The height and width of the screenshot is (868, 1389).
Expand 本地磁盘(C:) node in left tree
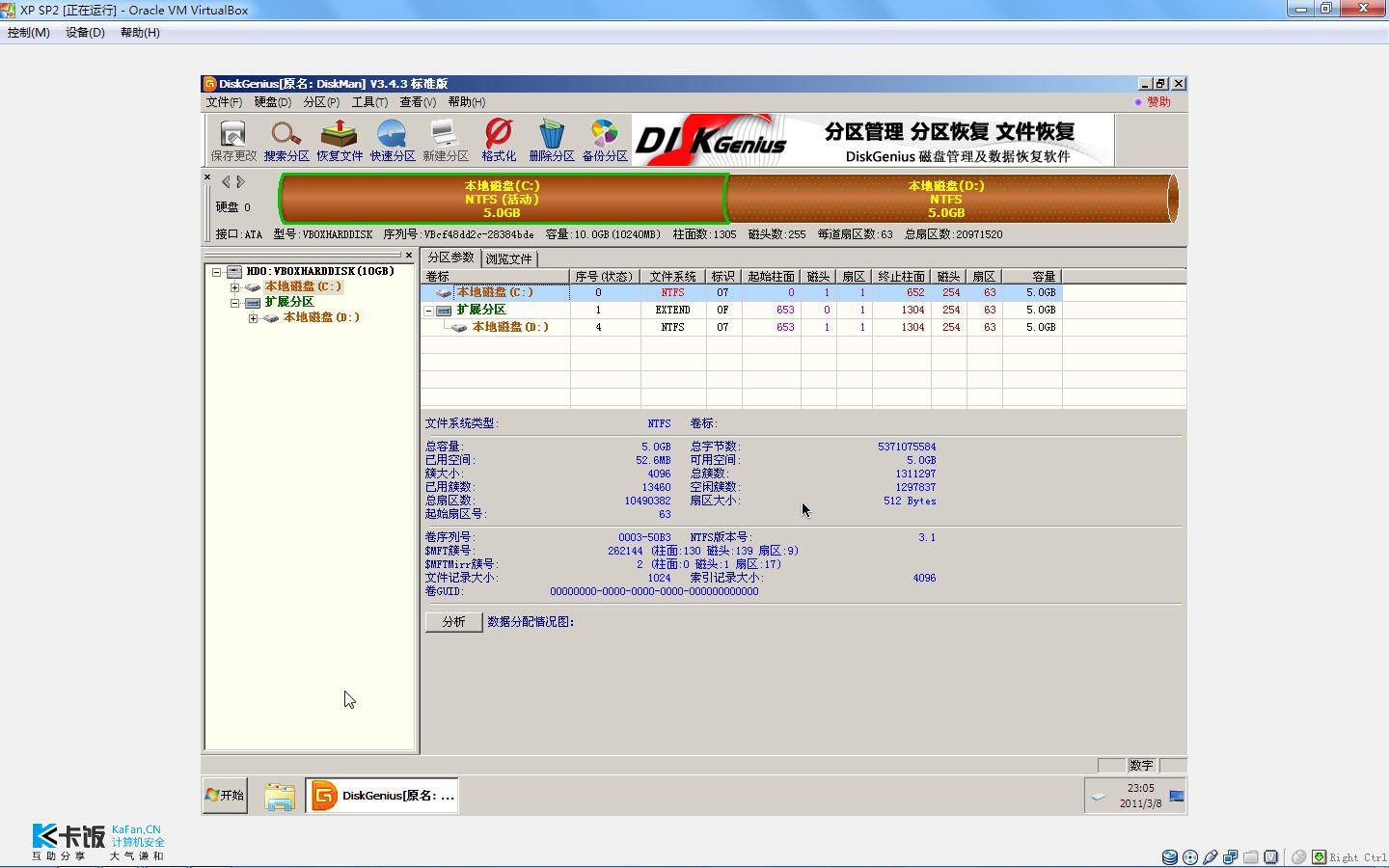tap(234, 287)
